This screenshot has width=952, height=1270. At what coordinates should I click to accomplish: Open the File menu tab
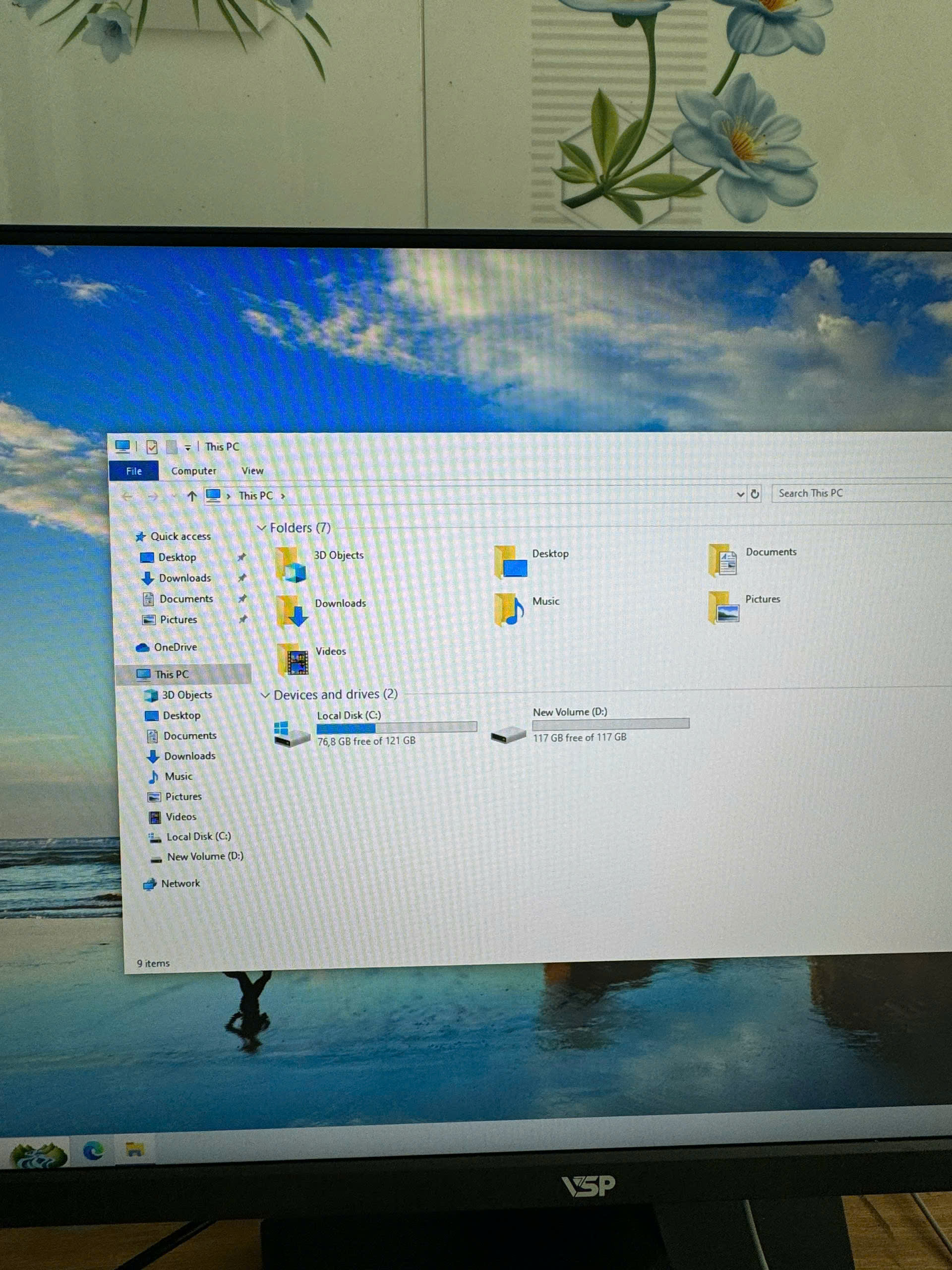[134, 471]
